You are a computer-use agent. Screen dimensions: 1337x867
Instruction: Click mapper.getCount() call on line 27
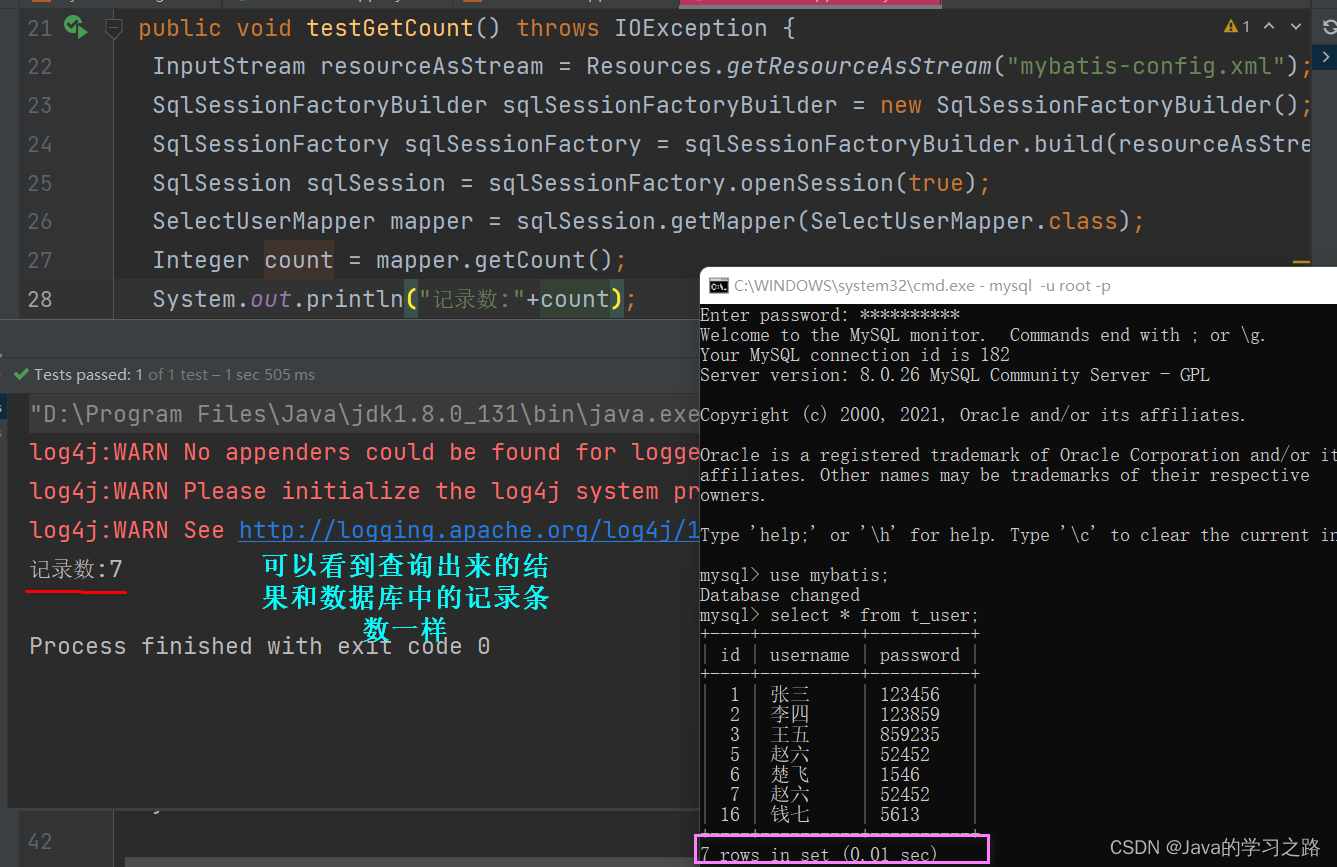(x=494, y=261)
